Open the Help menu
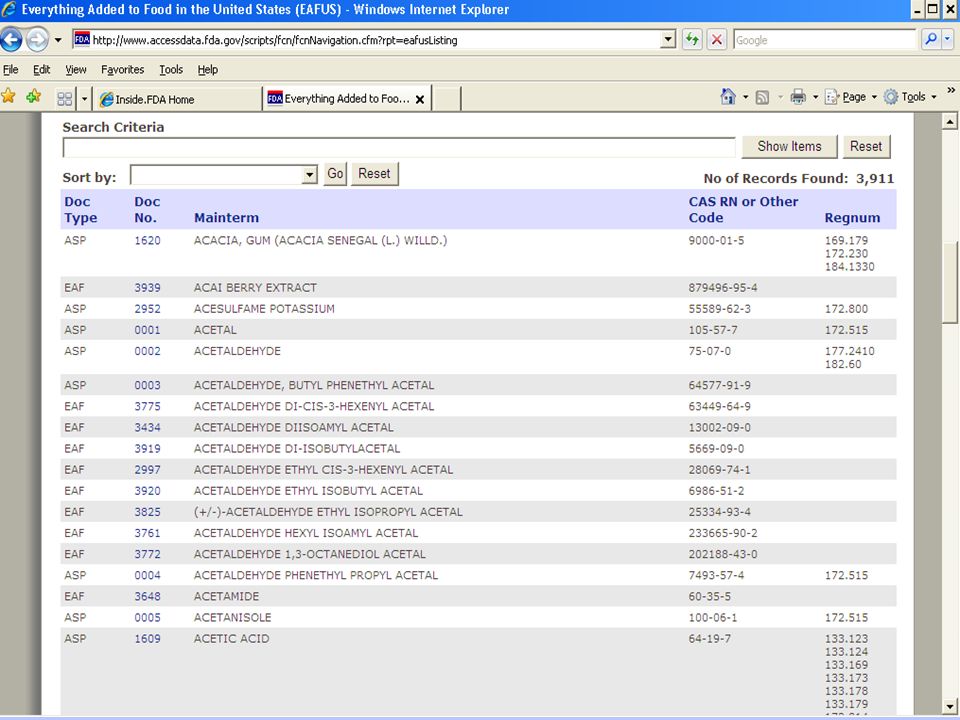This screenshot has width=960, height=720. click(208, 70)
